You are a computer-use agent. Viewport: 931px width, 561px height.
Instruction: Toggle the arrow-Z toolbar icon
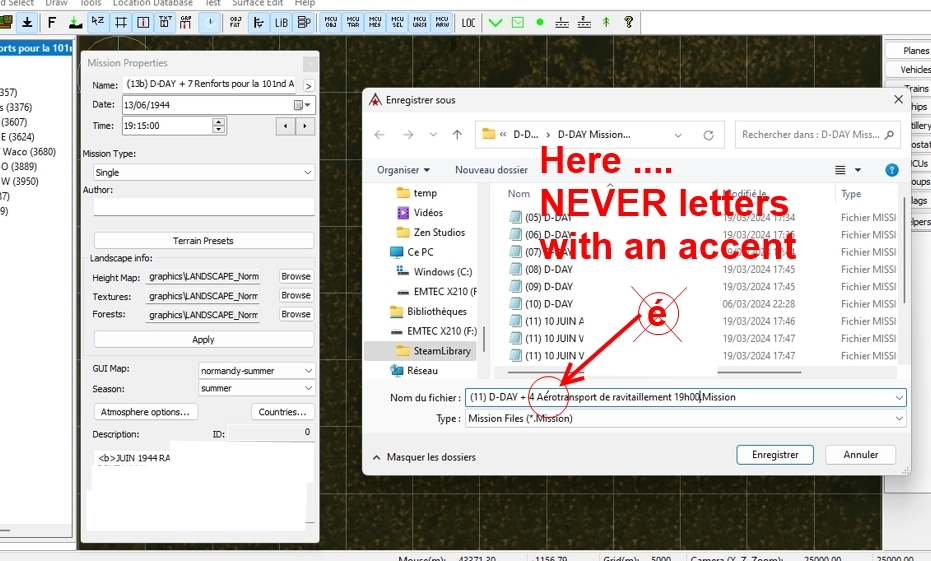pos(97,23)
